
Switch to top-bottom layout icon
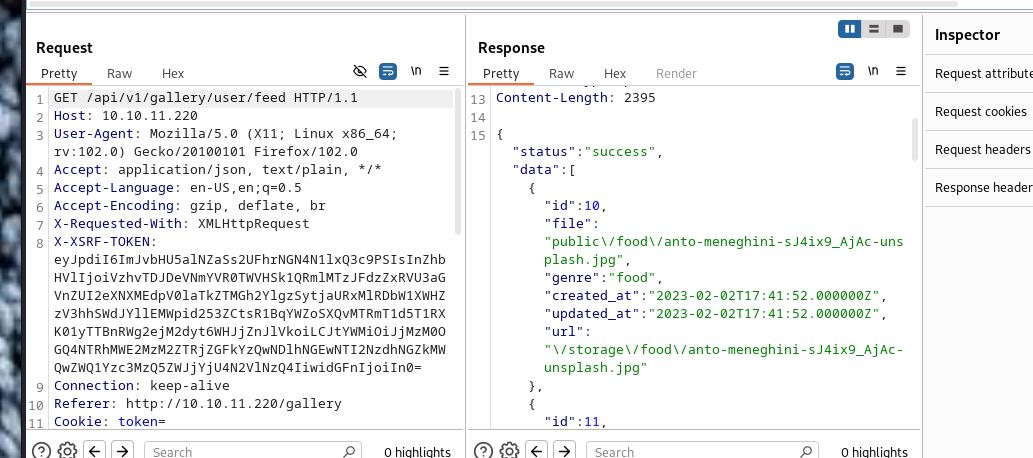click(874, 29)
